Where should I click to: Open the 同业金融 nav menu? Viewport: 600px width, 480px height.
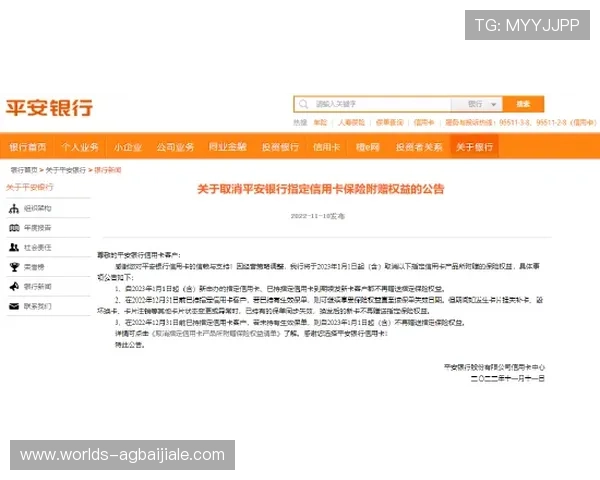(x=228, y=147)
